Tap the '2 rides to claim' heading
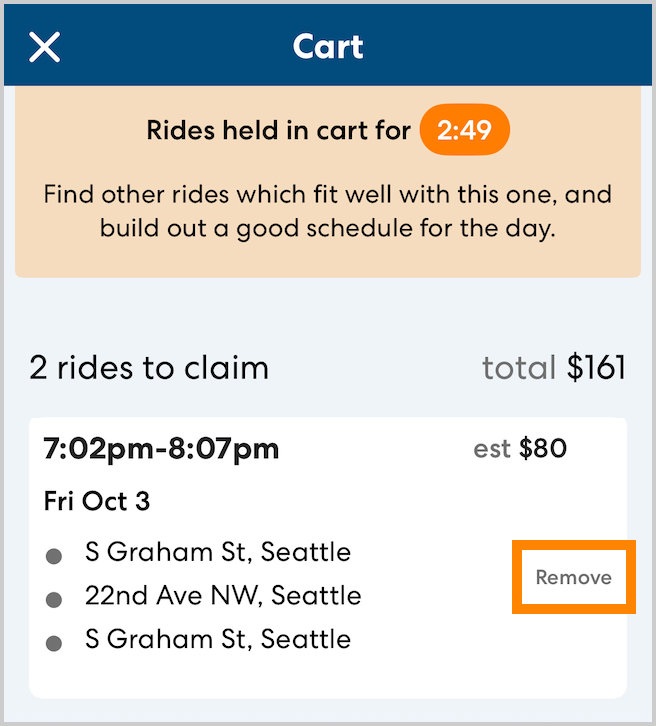 [149, 368]
